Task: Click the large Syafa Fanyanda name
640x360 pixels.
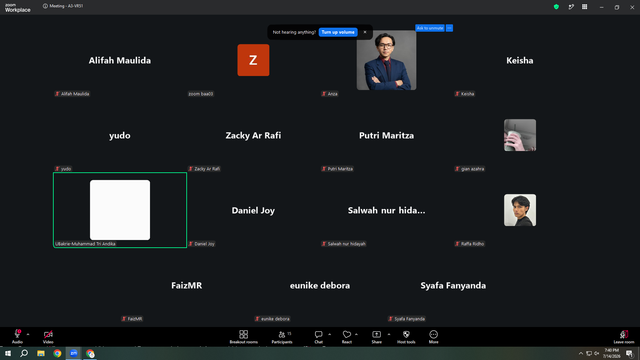Action: point(453,286)
